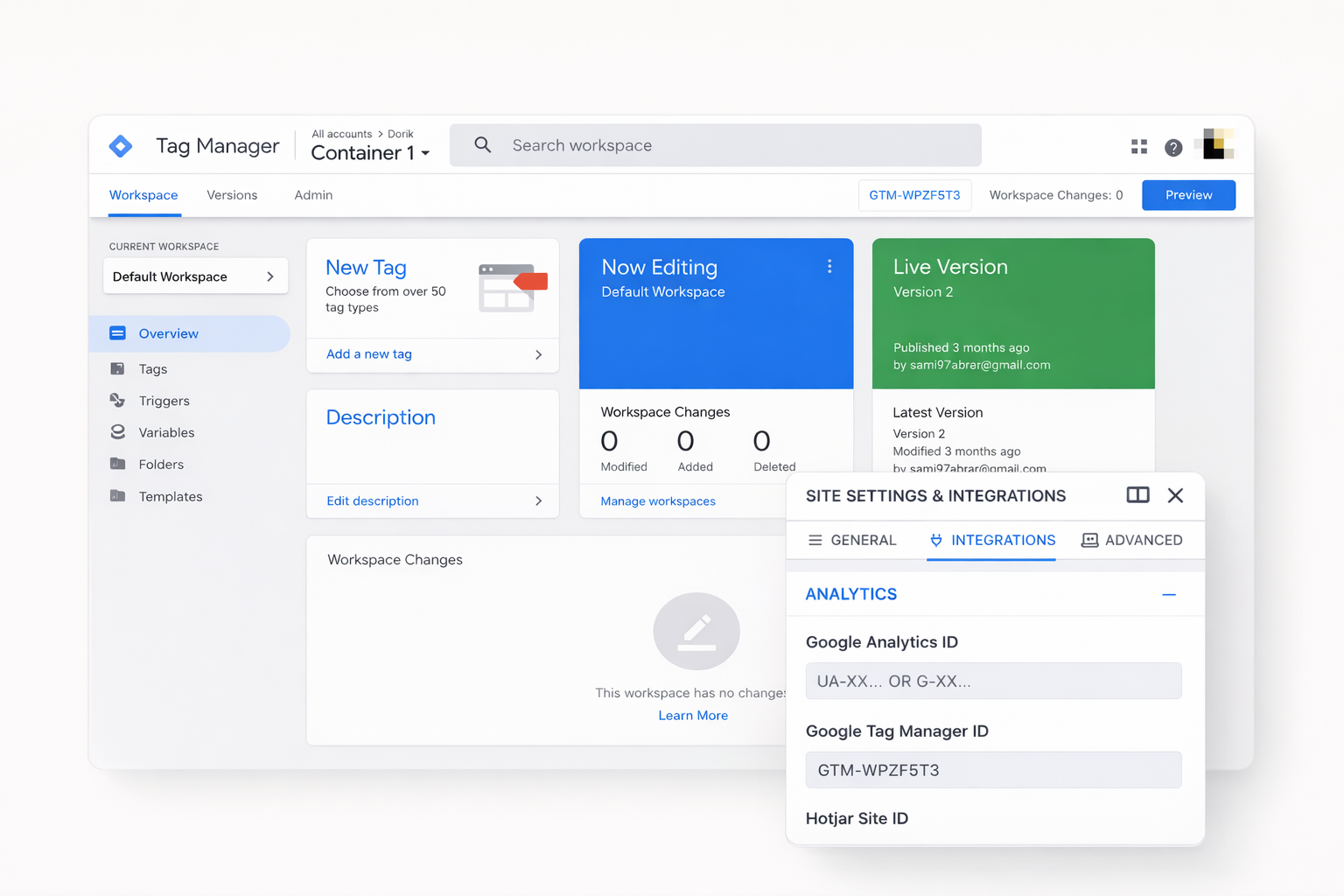Viewport: 1344px width, 896px height.
Task: Open the Google apps grid icon
Action: pyautogui.click(x=1138, y=147)
